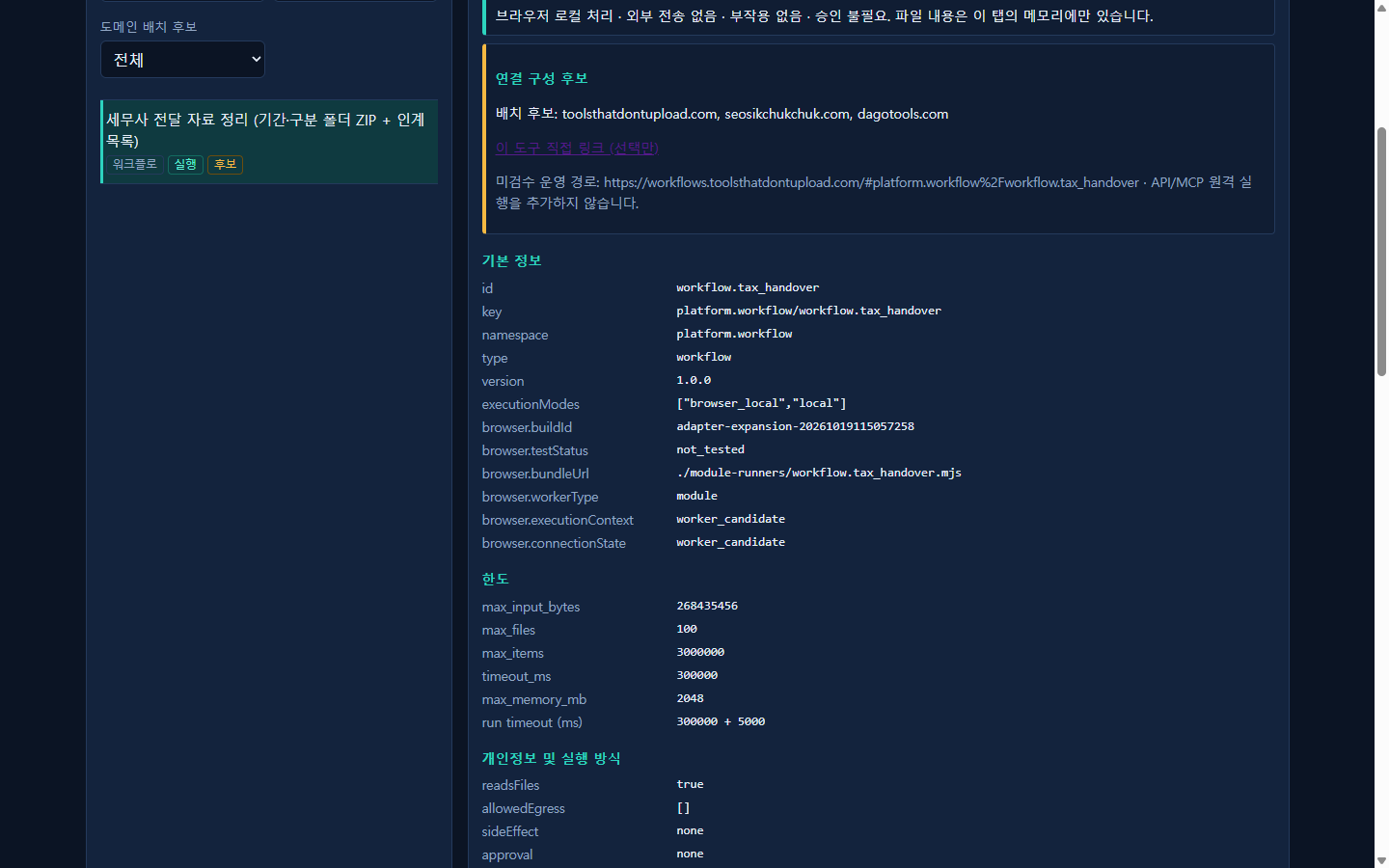Click the 미검수 운영 경로 URL text
Image resolution: width=1389 pixels, height=868 pixels.
(871, 182)
